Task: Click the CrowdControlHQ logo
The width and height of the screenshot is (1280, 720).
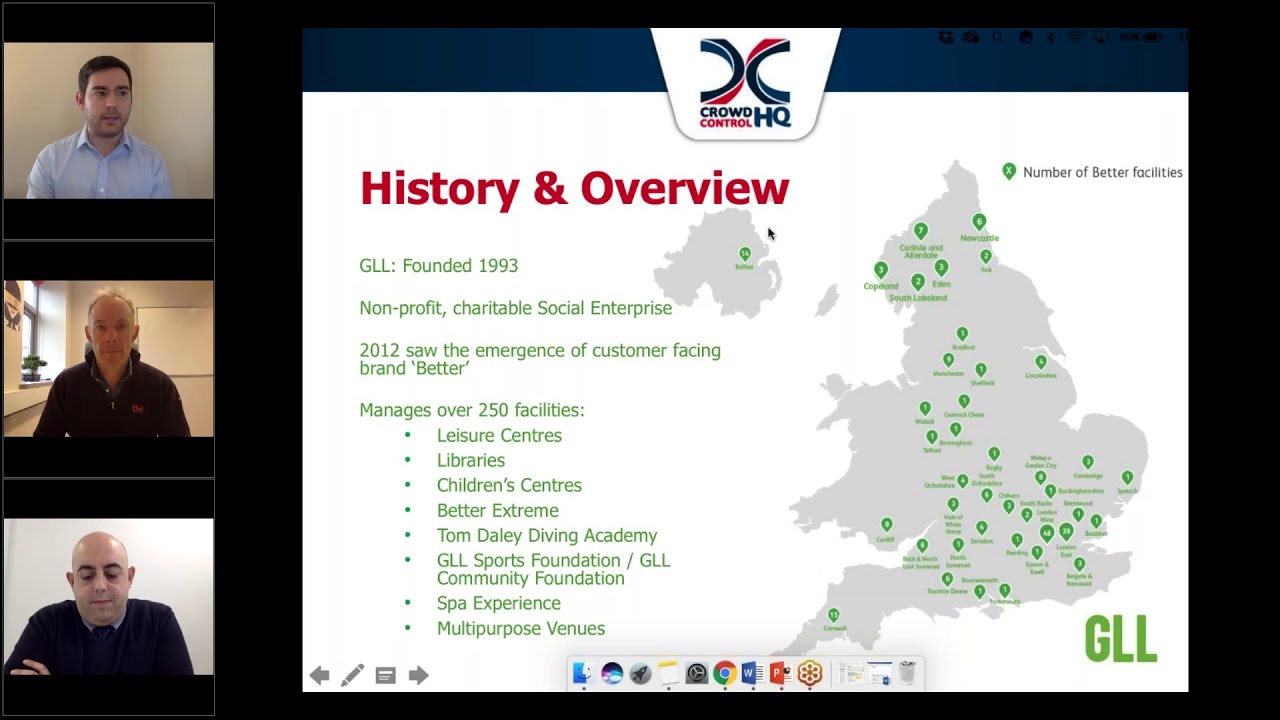Action: pos(745,84)
